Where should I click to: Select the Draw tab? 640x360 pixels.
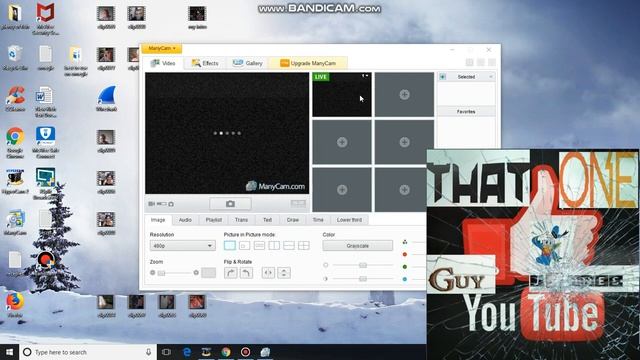(293, 220)
